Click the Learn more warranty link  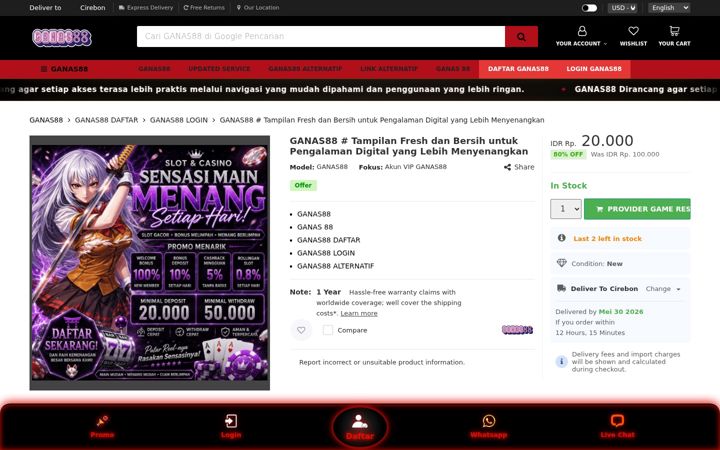coord(359,313)
